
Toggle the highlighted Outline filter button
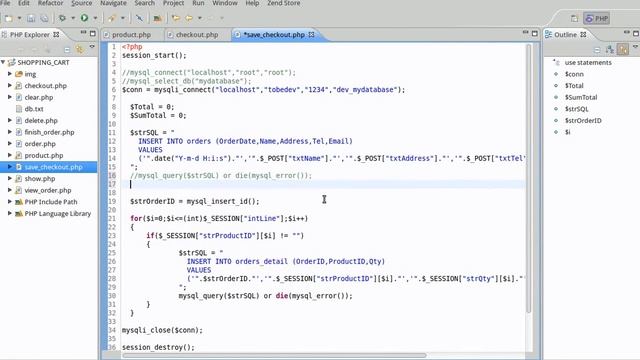point(623,49)
